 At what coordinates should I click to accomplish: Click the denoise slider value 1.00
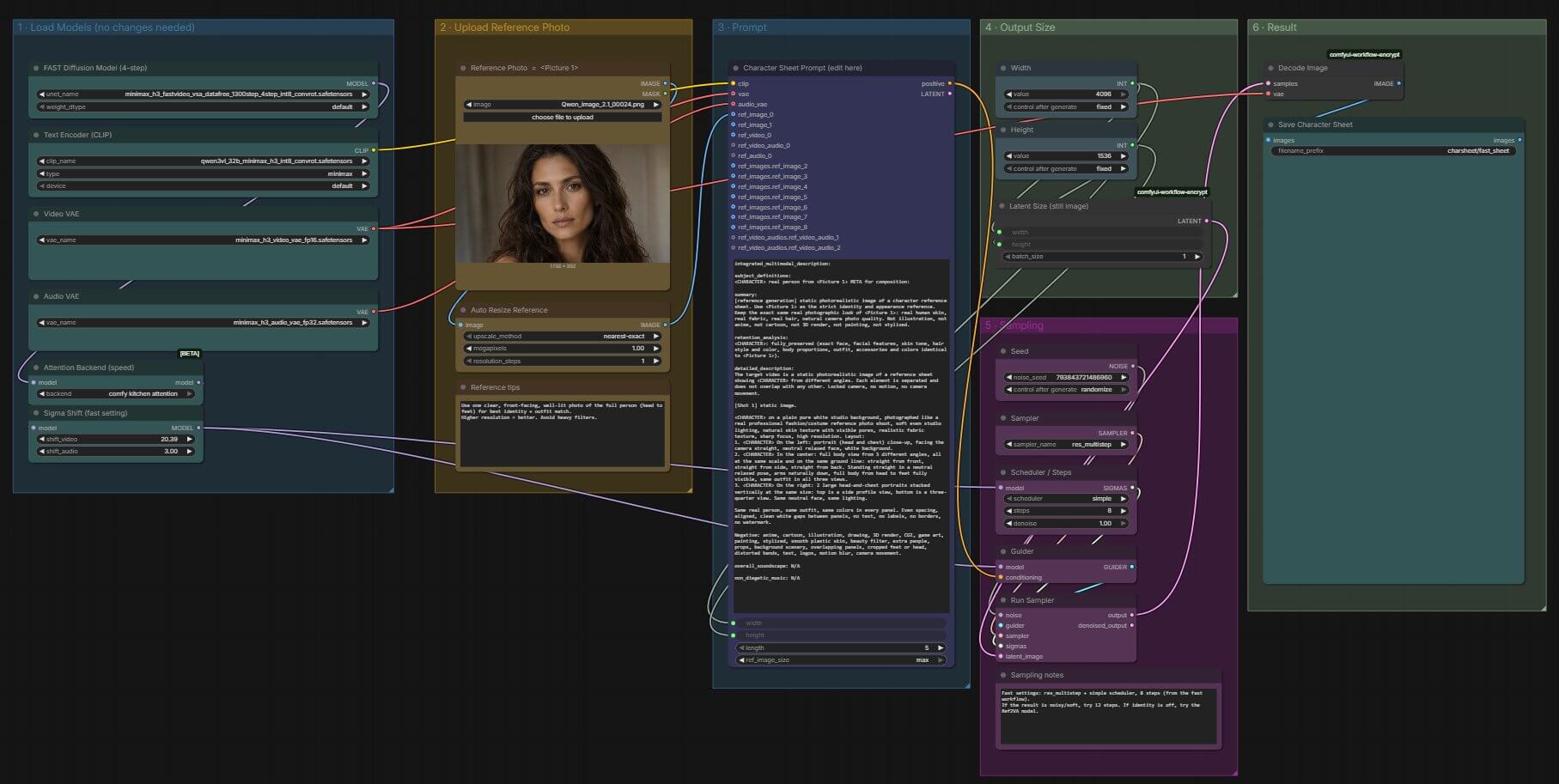(x=1066, y=524)
